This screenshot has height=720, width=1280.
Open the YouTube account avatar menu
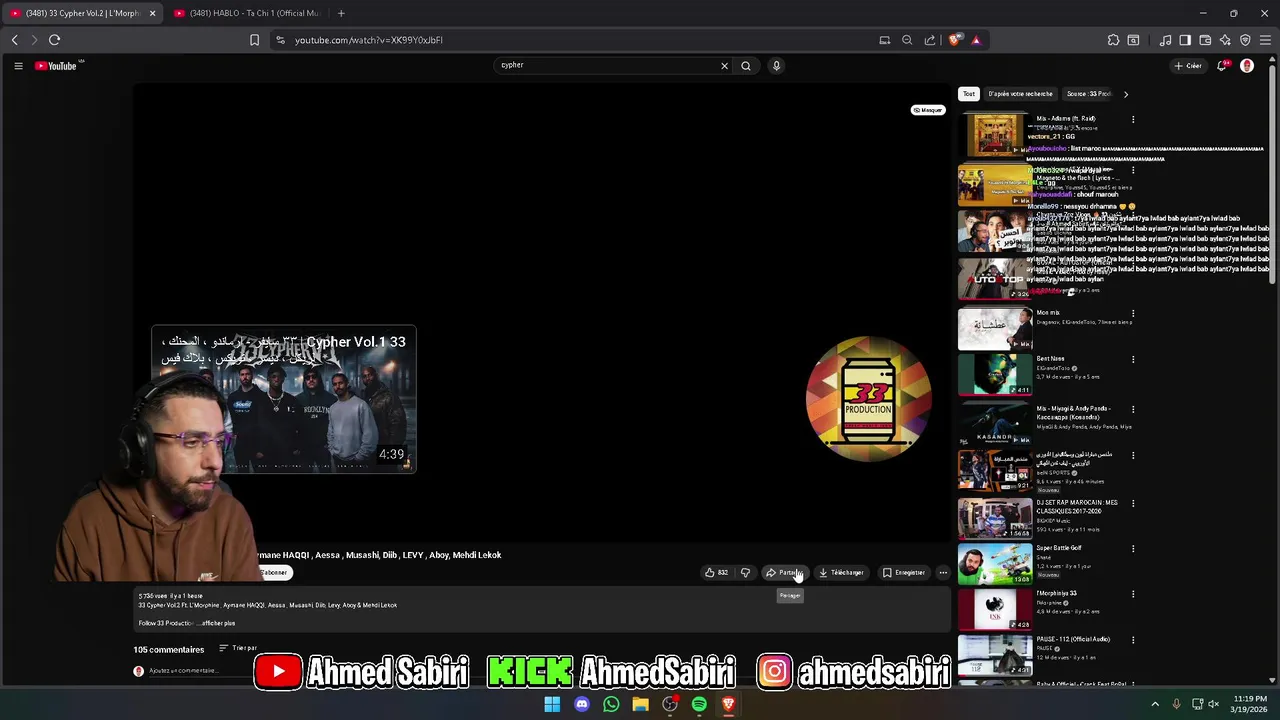(x=1247, y=66)
